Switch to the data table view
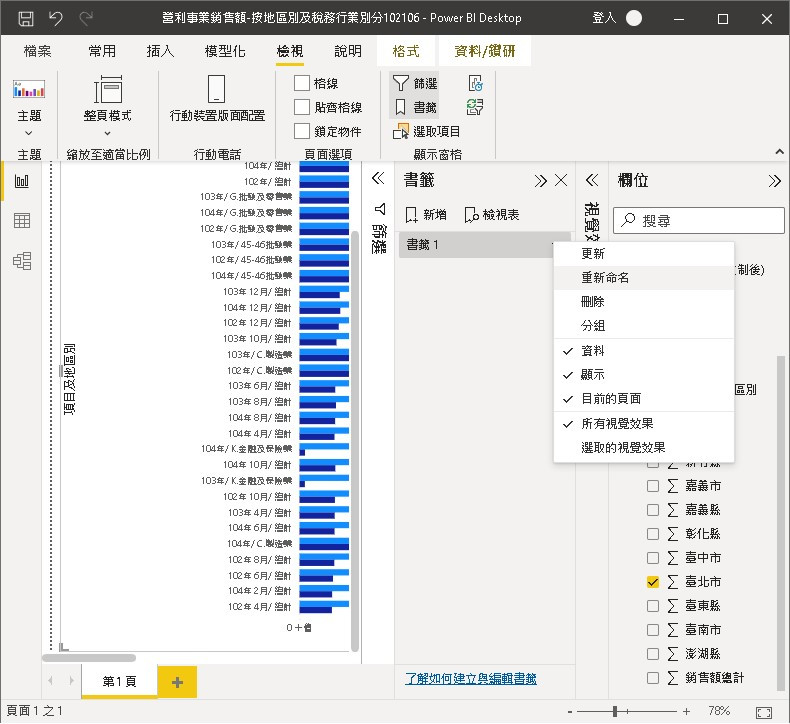 click(x=22, y=221)
